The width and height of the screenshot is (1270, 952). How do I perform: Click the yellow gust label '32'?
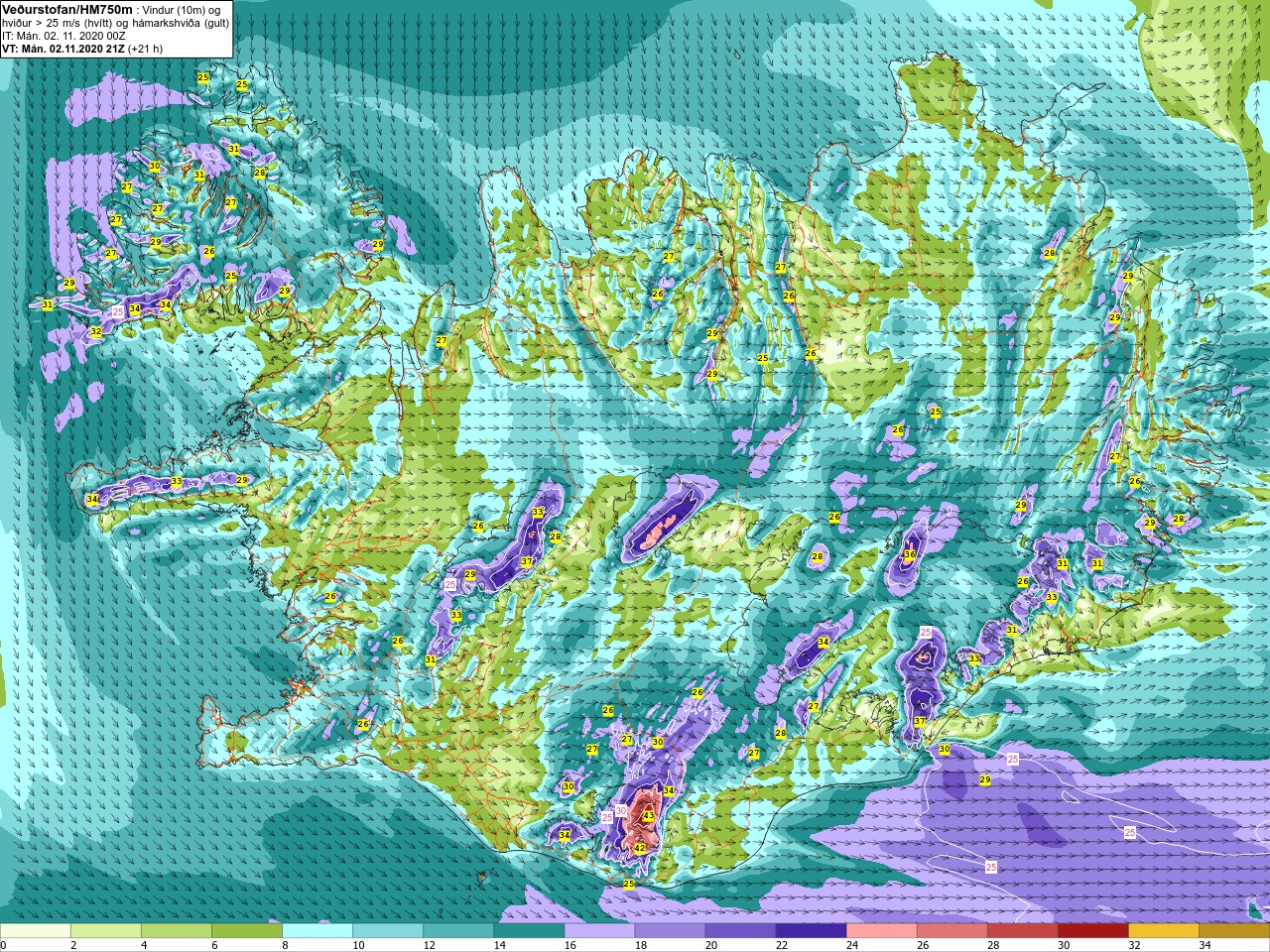pyautogui.click(x=96, y=331)
